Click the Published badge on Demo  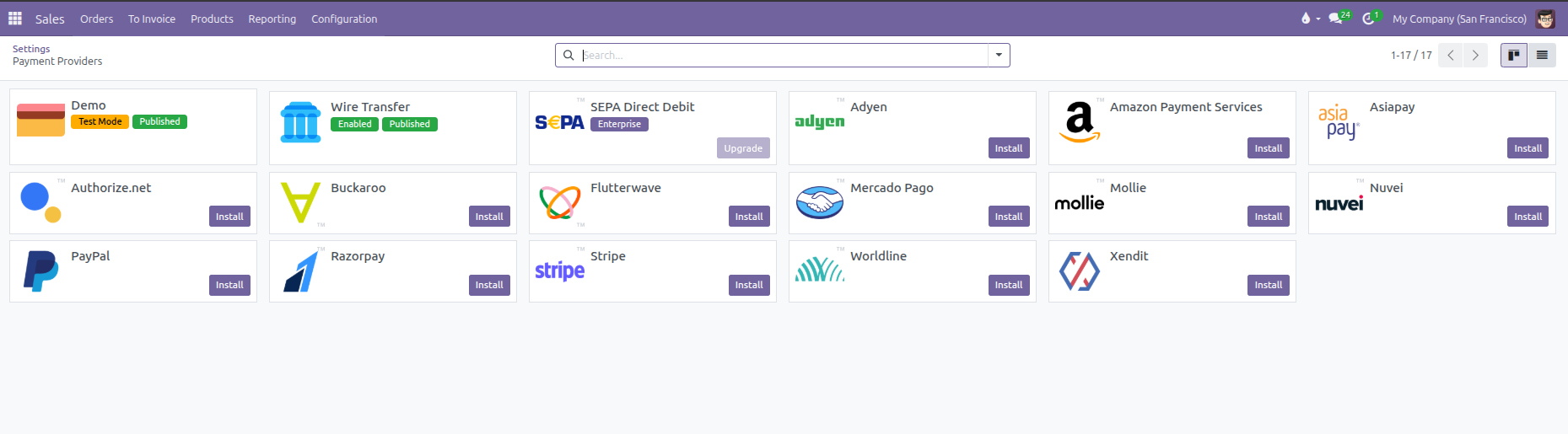click(x=160, y=121)
